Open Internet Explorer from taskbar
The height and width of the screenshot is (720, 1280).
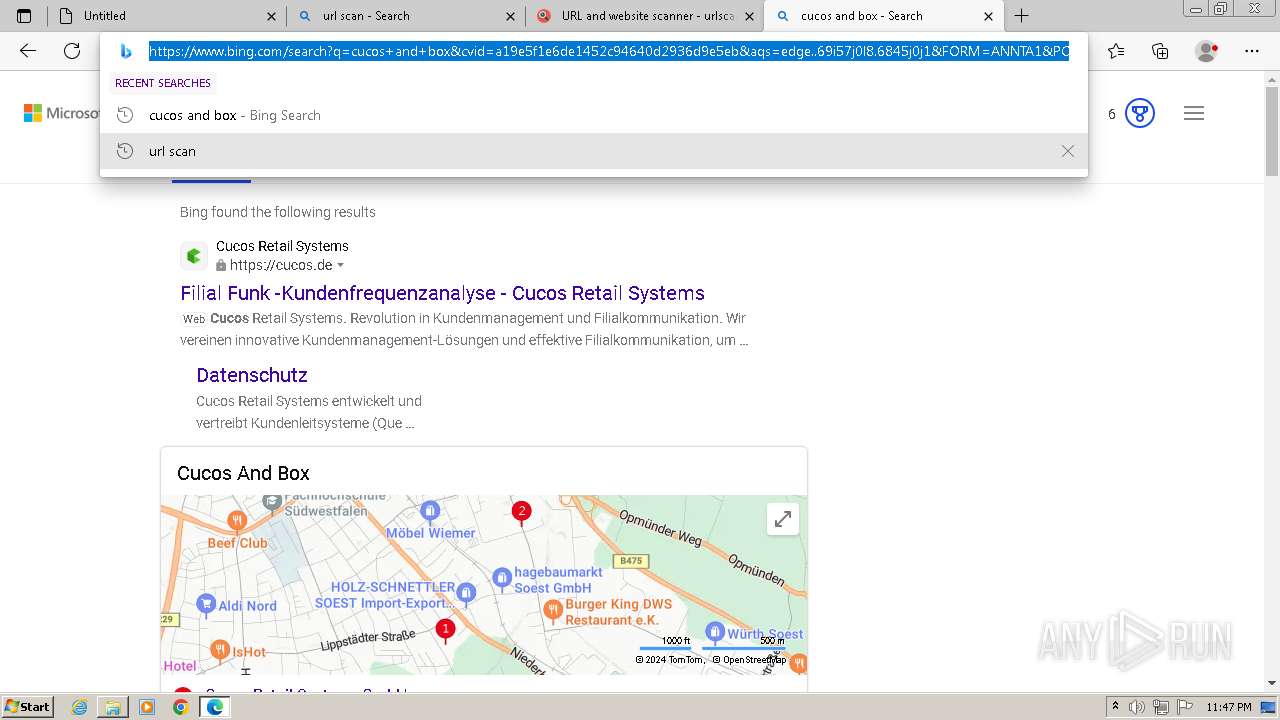point(80,707)
